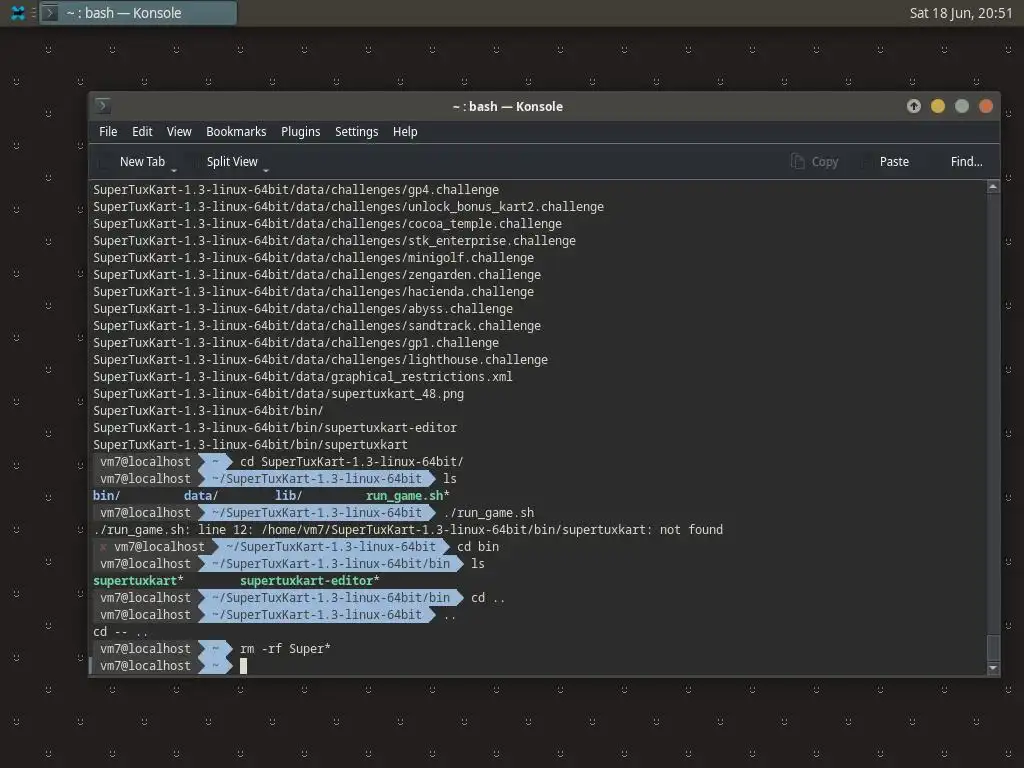Viewport: 1024px width, 768px height.
Task: Open the File menu
Action: [108, 132]
